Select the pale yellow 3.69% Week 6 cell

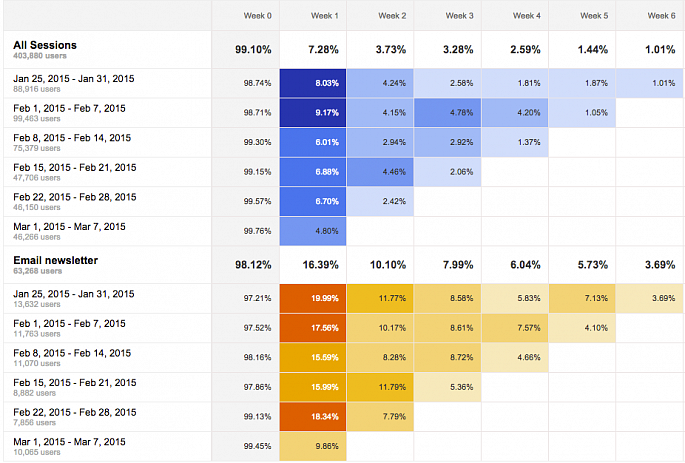649,298
